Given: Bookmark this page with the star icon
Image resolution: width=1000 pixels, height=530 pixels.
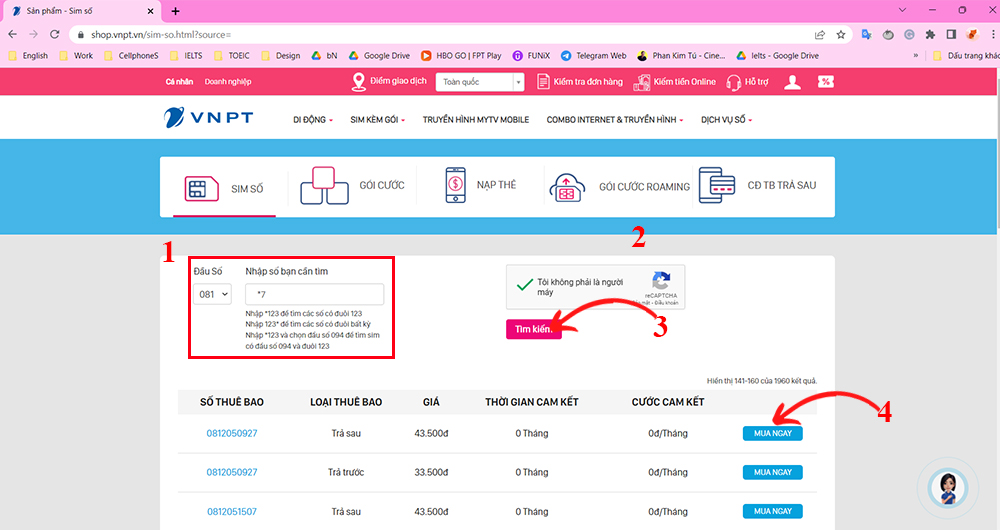Looking at the screenshot, I should [841, 34].
